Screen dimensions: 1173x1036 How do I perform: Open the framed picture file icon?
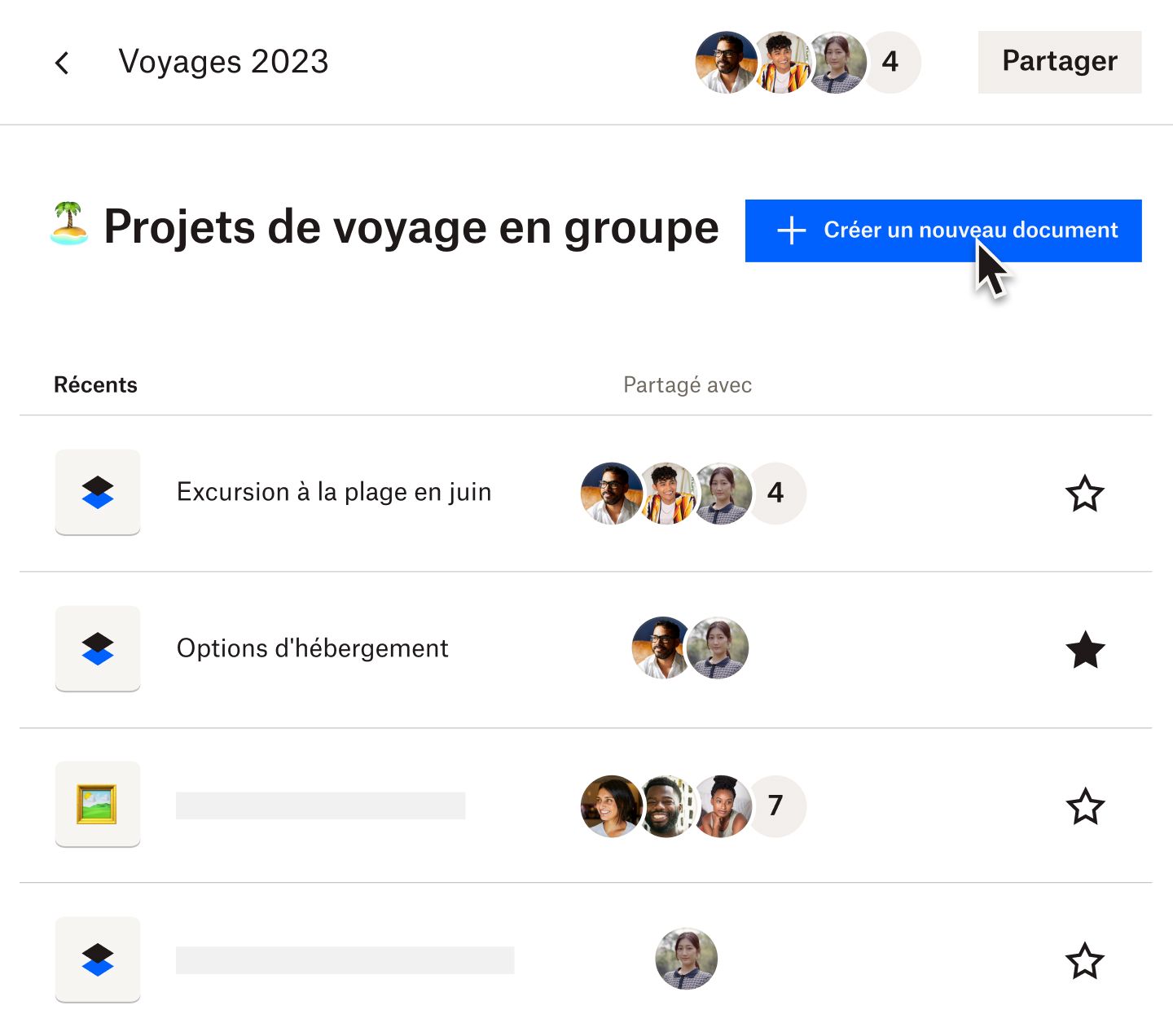98,804
